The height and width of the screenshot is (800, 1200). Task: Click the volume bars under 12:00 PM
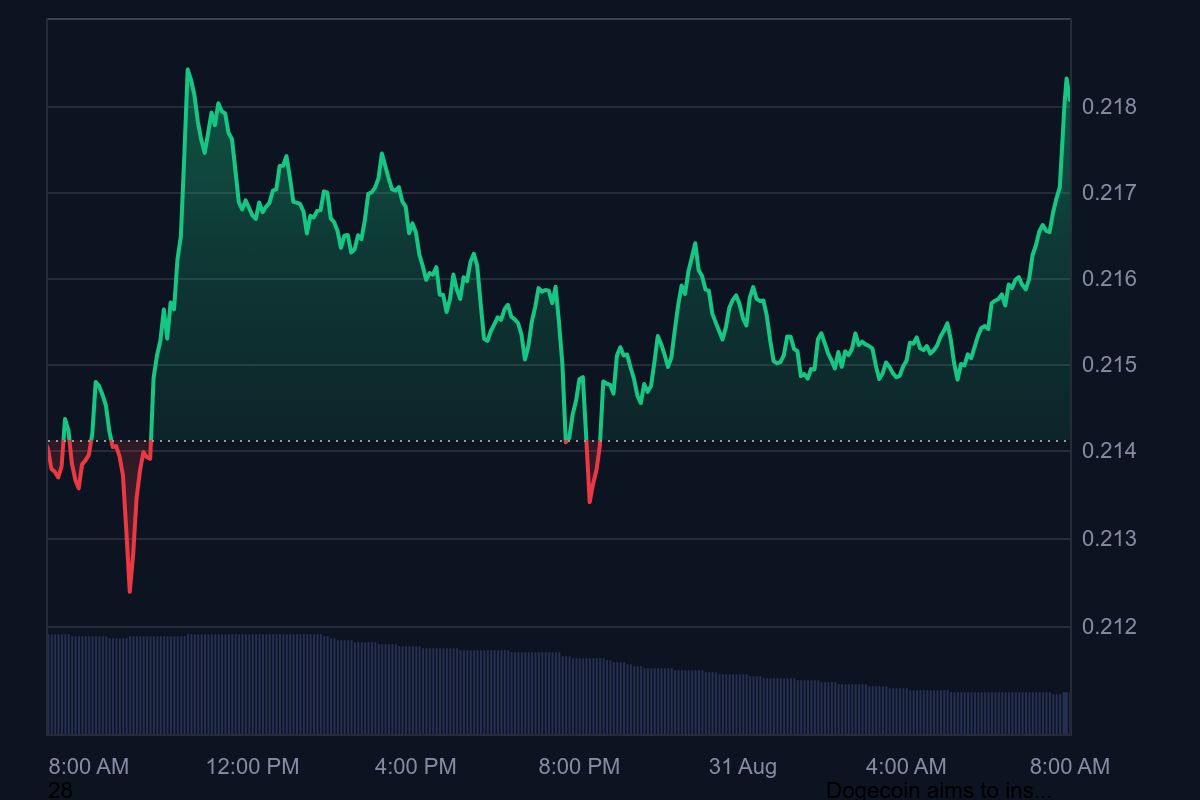[252, 685]
